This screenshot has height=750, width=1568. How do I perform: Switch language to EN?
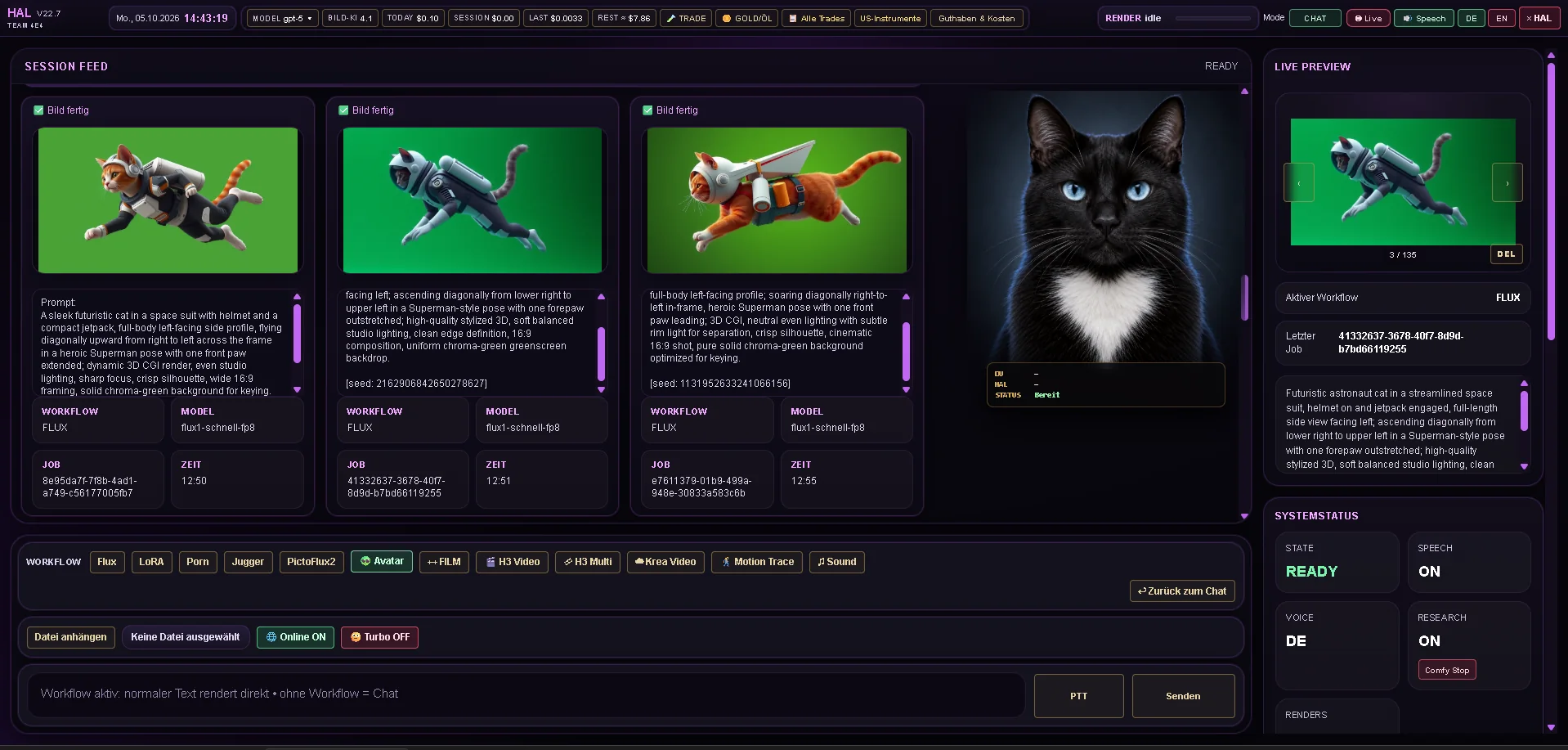coord(1502,18)
